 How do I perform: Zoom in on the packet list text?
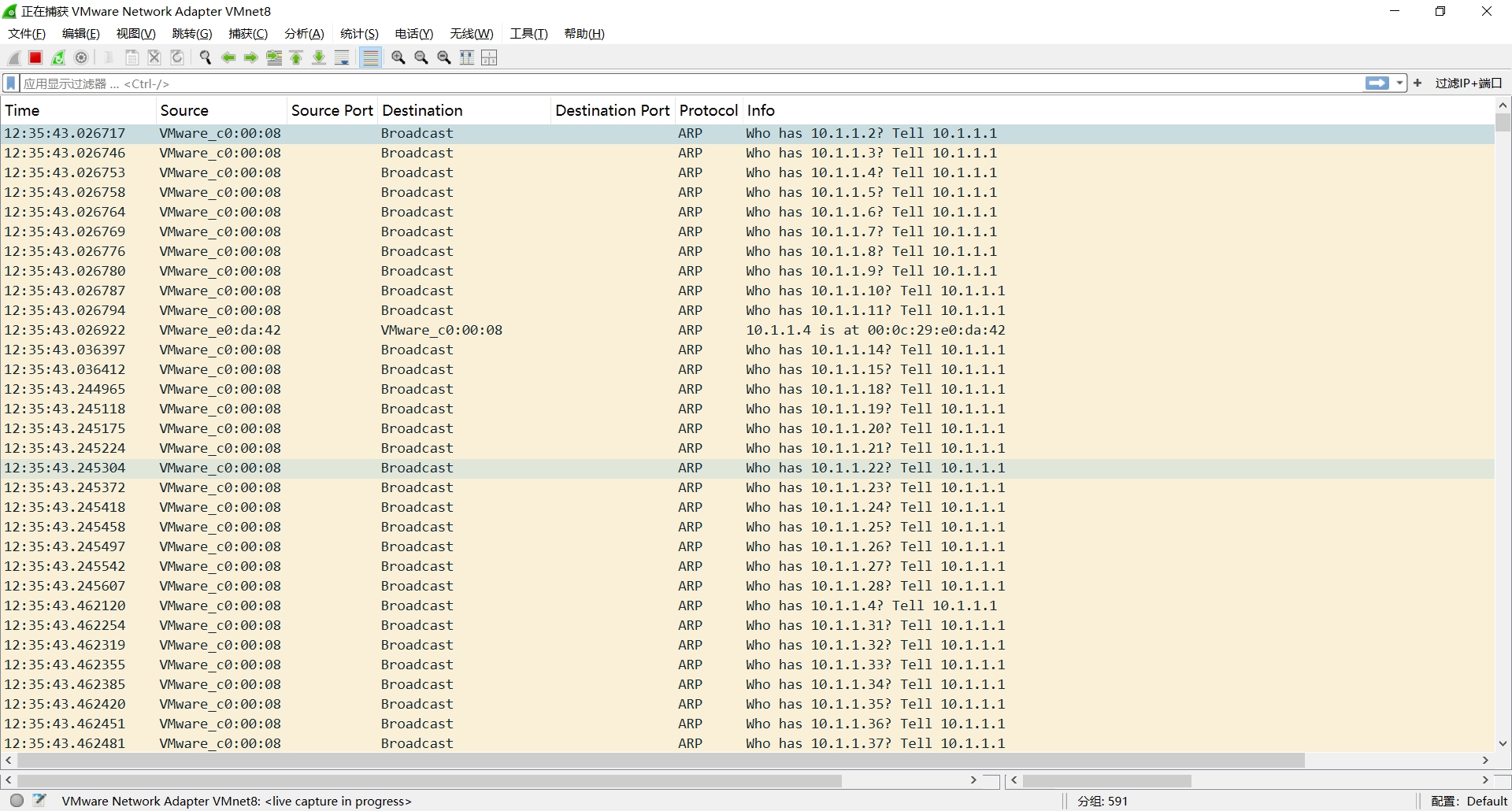pos(398,57)
